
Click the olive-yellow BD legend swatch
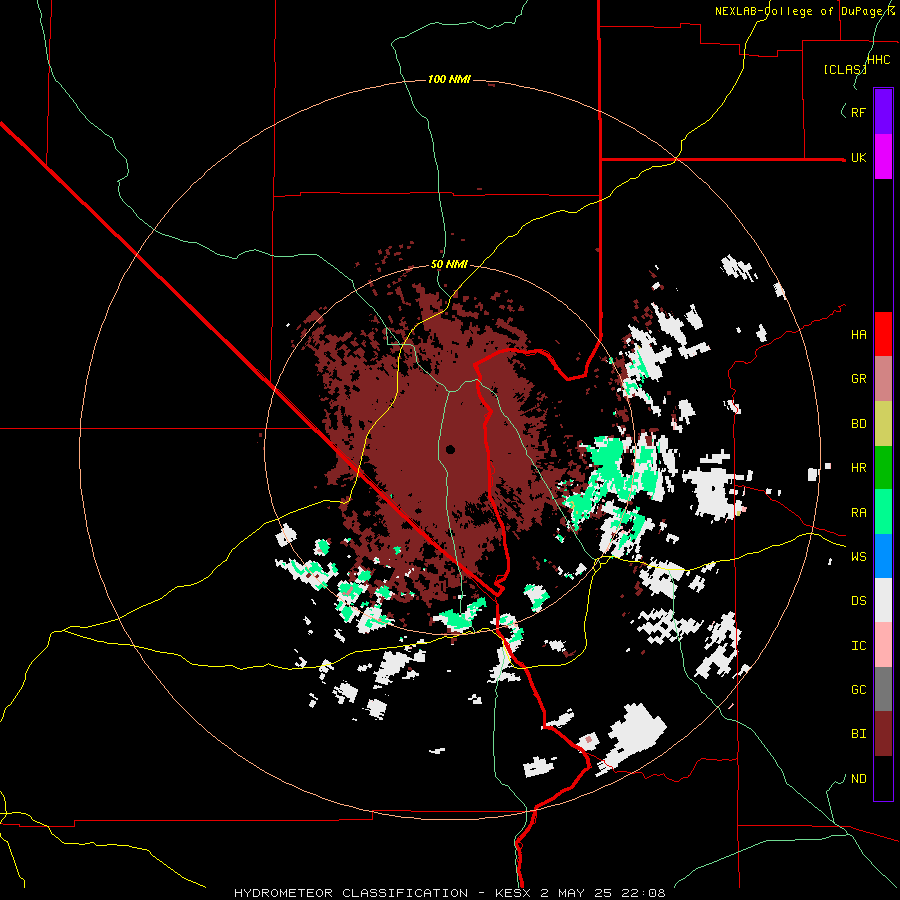[x=883, y=423]
